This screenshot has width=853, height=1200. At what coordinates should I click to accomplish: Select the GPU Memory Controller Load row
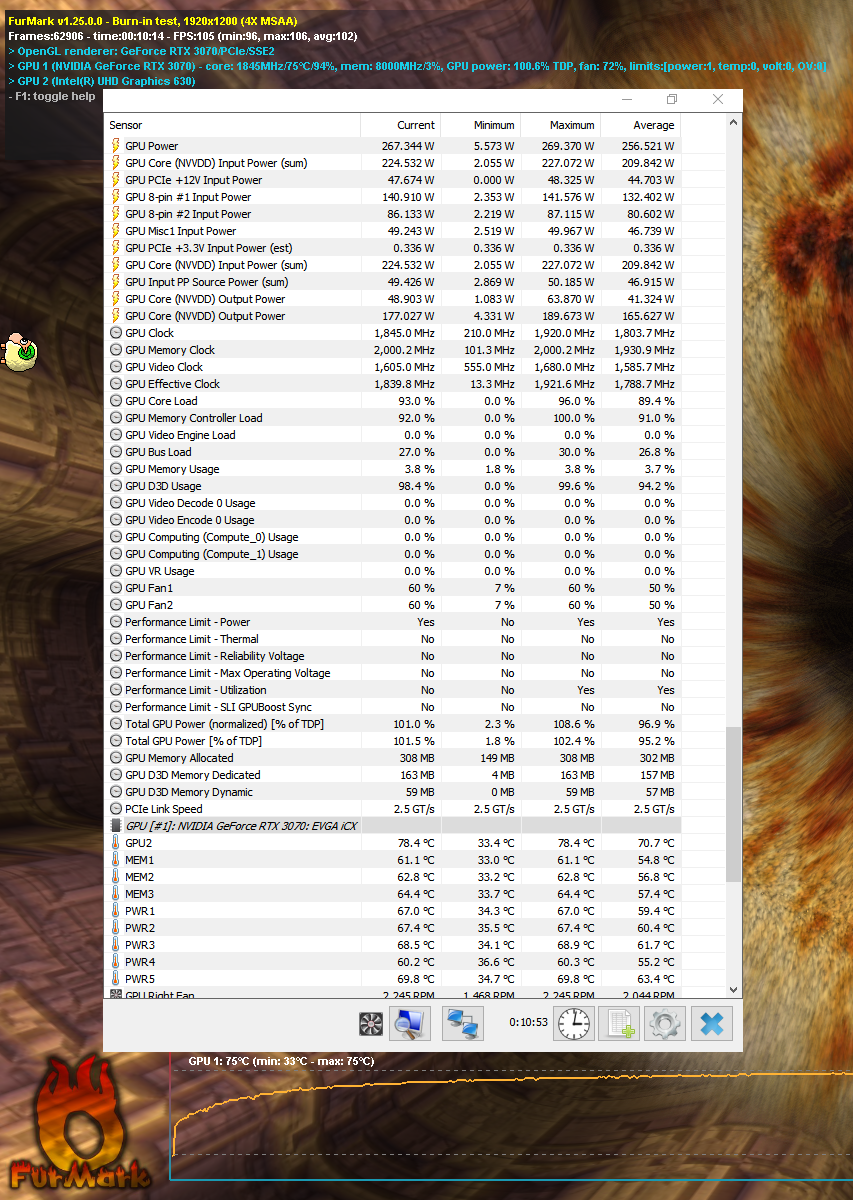393,418
